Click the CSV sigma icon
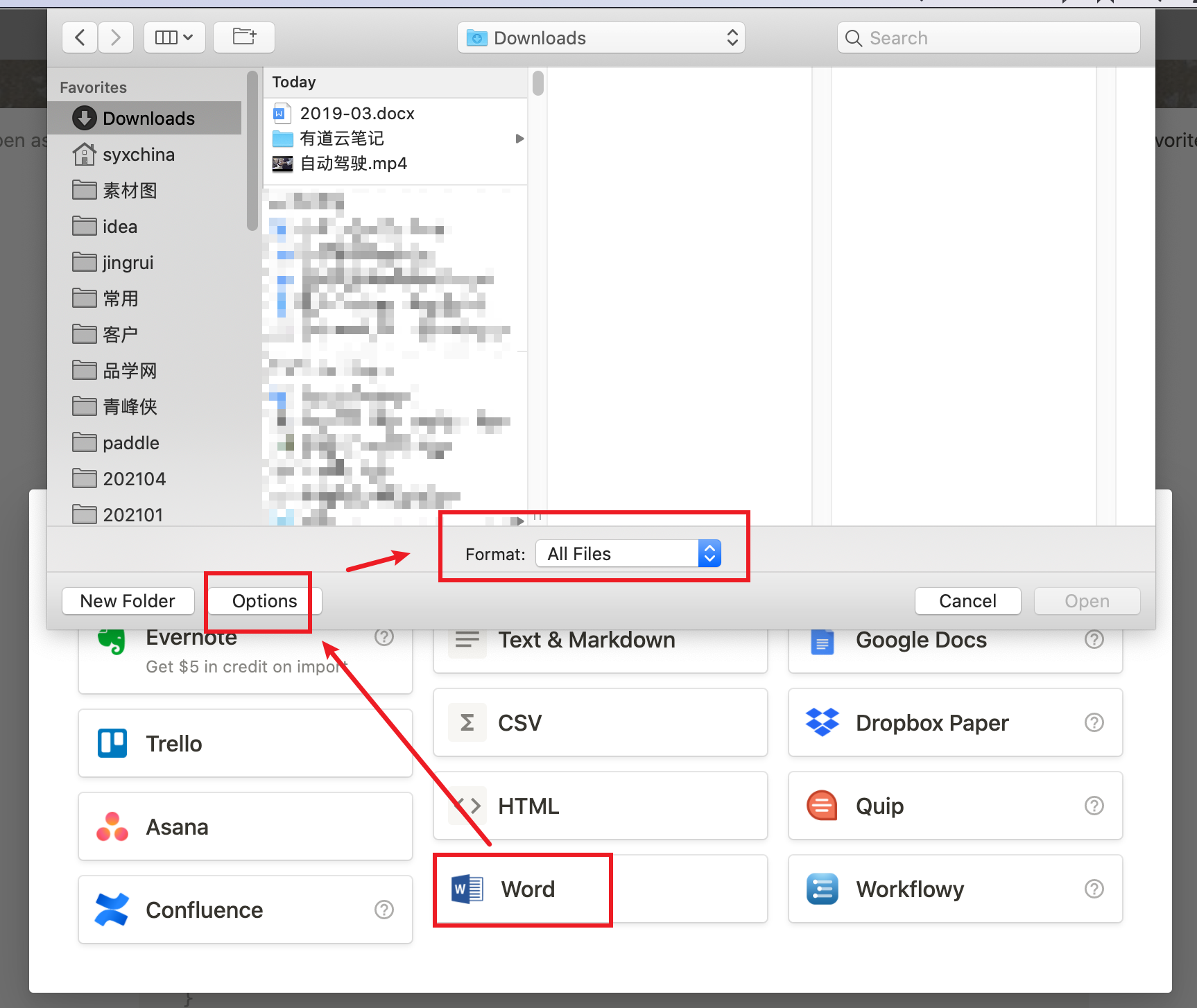 [467, 722]
